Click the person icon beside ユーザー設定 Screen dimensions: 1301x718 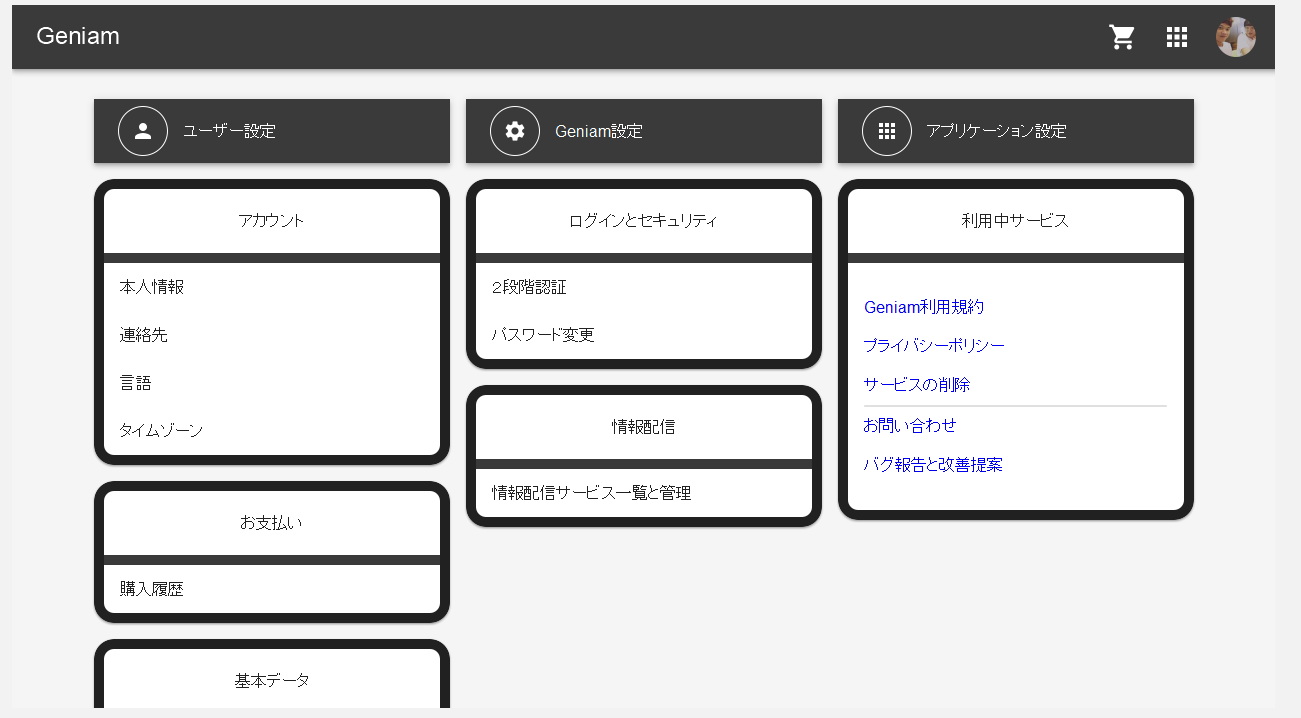143,131
